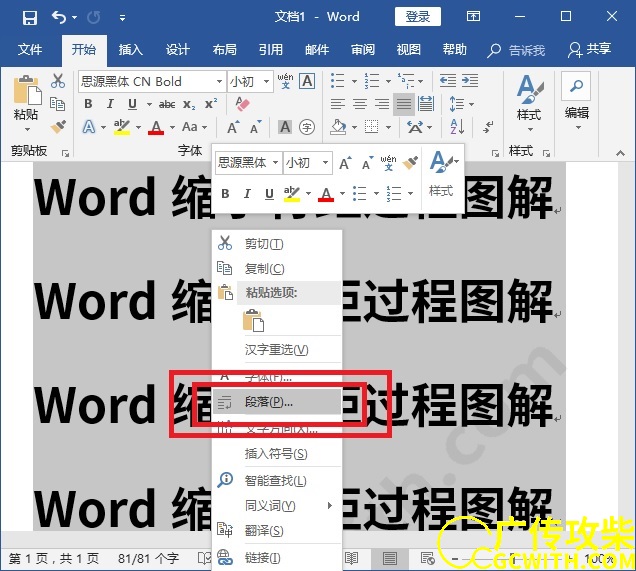
Task: Select ribbon Format Painter brush
Action: click(x=58, y=127)
